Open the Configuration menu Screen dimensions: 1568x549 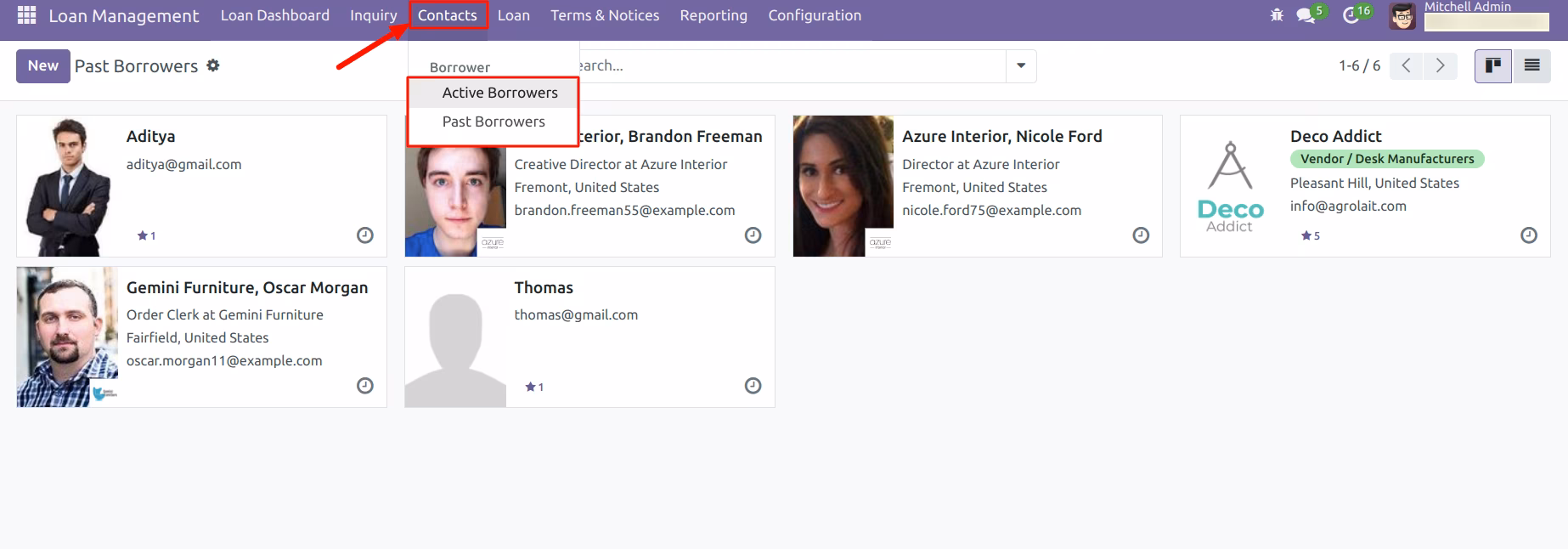815,15
